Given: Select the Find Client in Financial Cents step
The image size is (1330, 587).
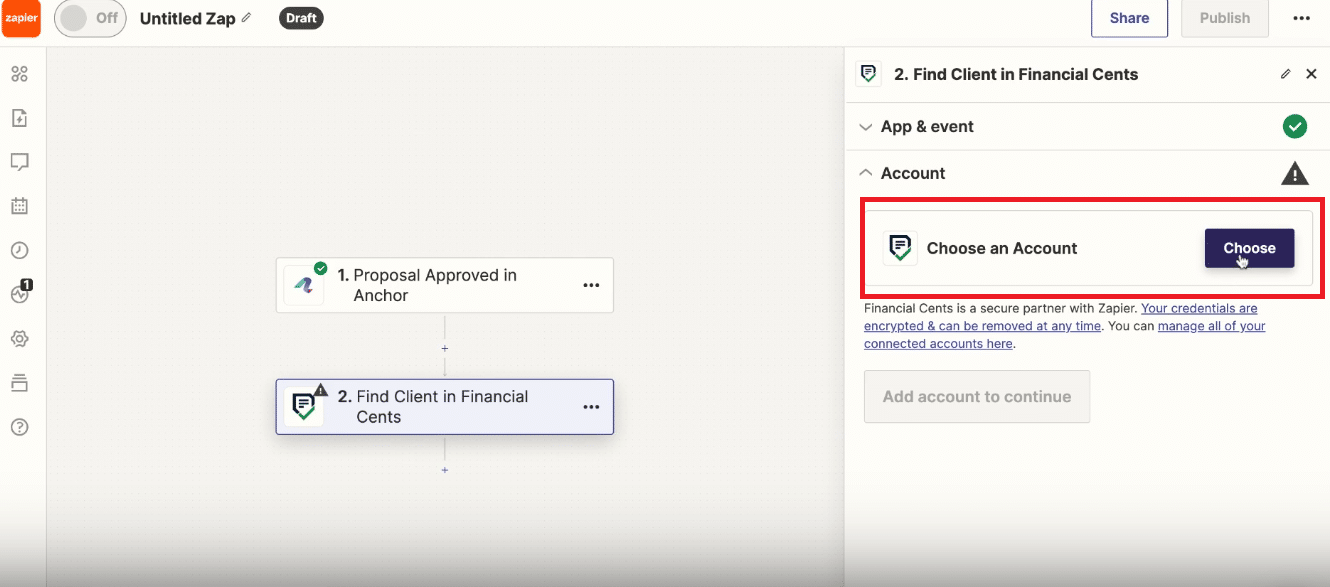Looking at the screenshot, I should tap(445, 407).
